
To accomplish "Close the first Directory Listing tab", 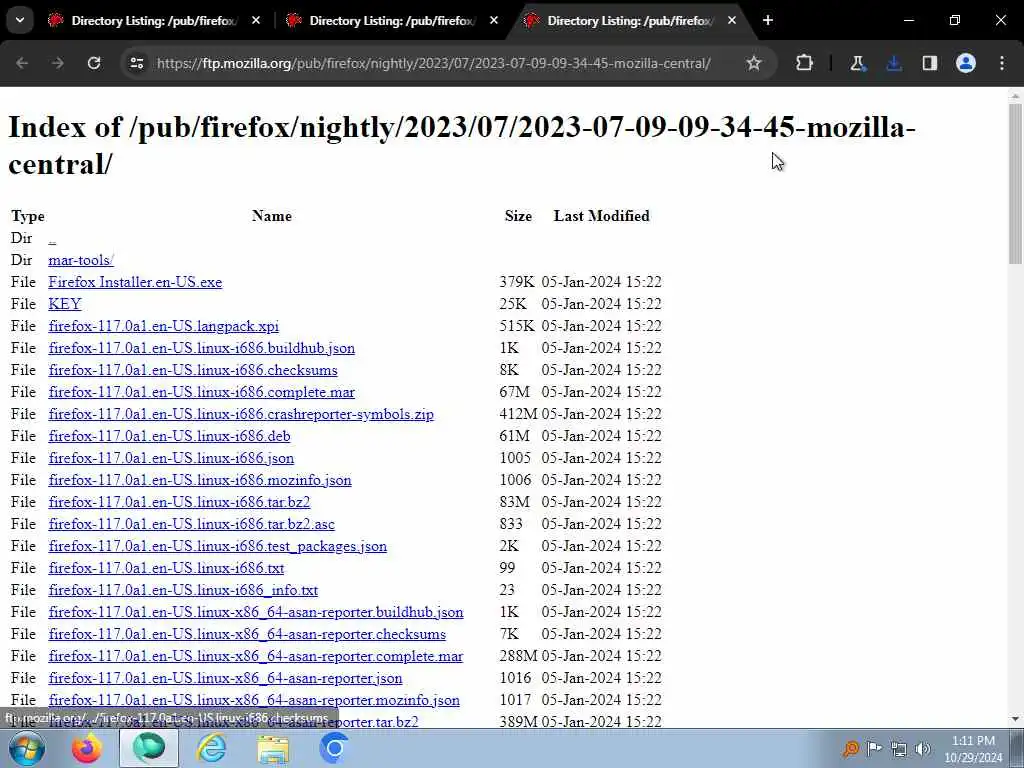I will point(256,21).
